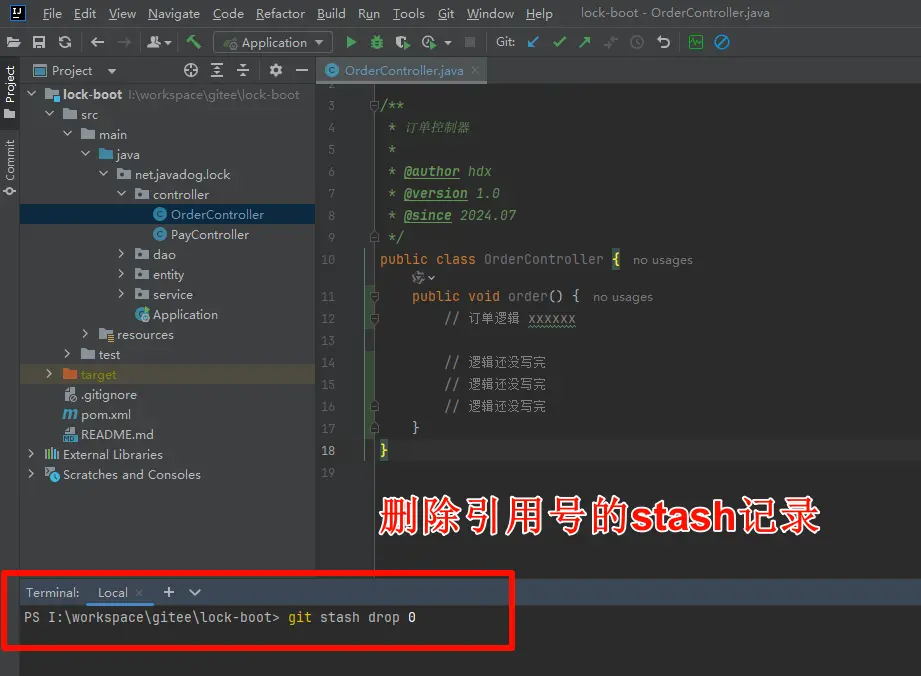921x676 pixels.
Task: Open the Navigate menu
Action: pos(174,14)
